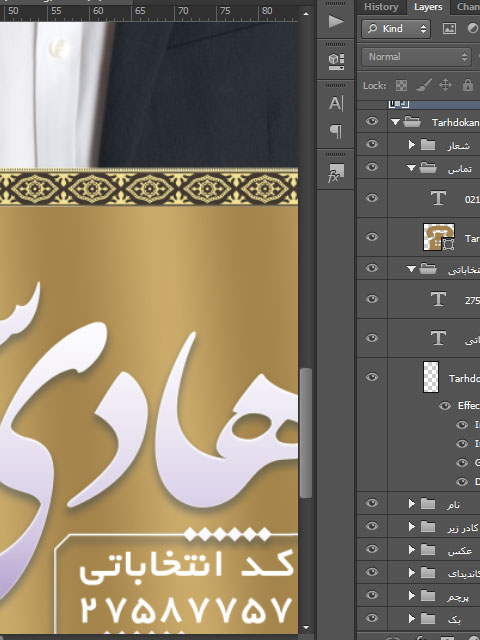Viewport: 480px width, 640px height.
Task: Open the Kind filter dropdown
Action: tap(396, 29)
